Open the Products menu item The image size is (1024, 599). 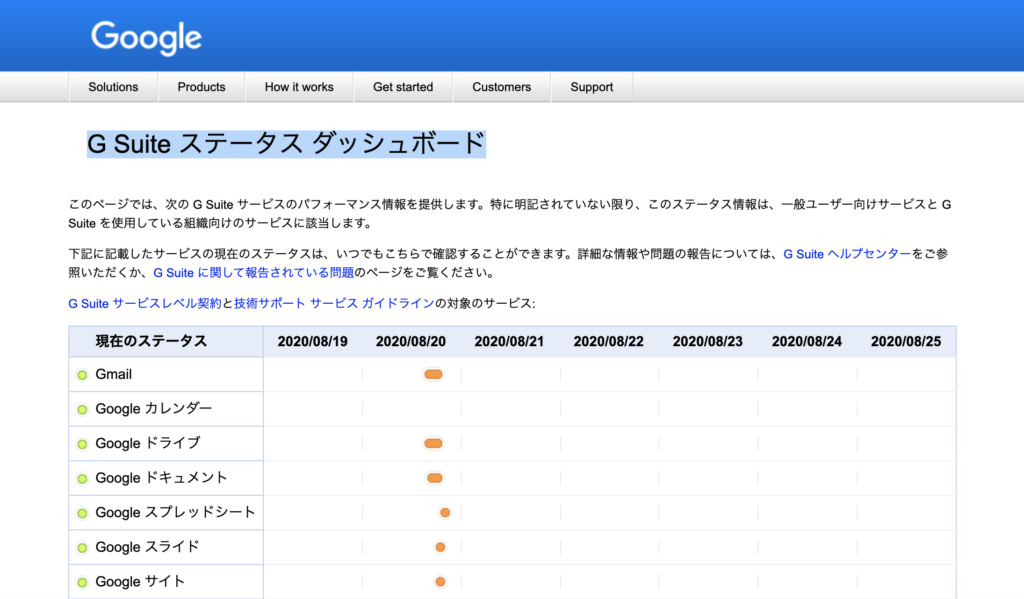pyautogui.click(x=201, y=87)
